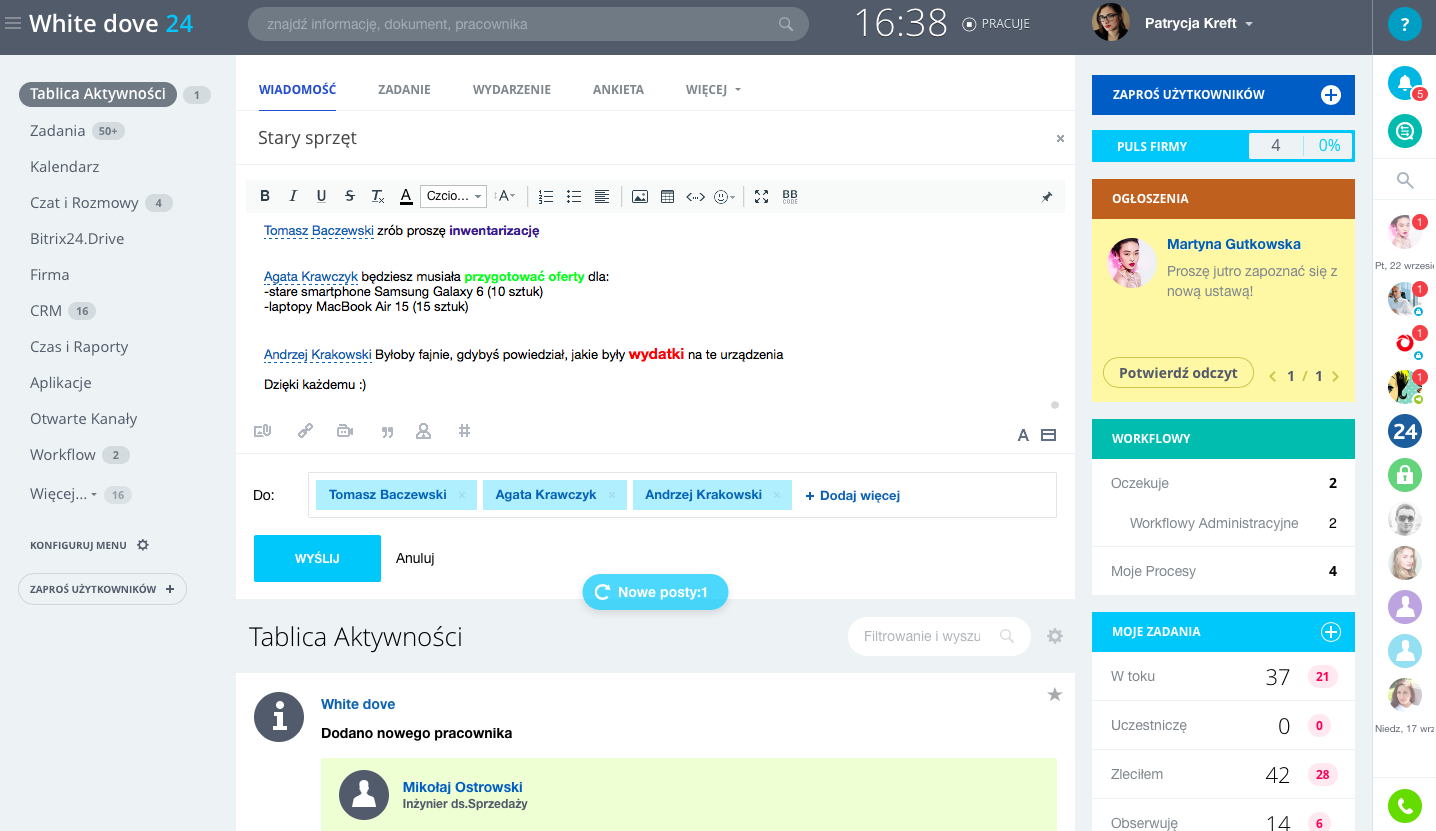
Task: Open the text color picker
Action: [406, 197]
